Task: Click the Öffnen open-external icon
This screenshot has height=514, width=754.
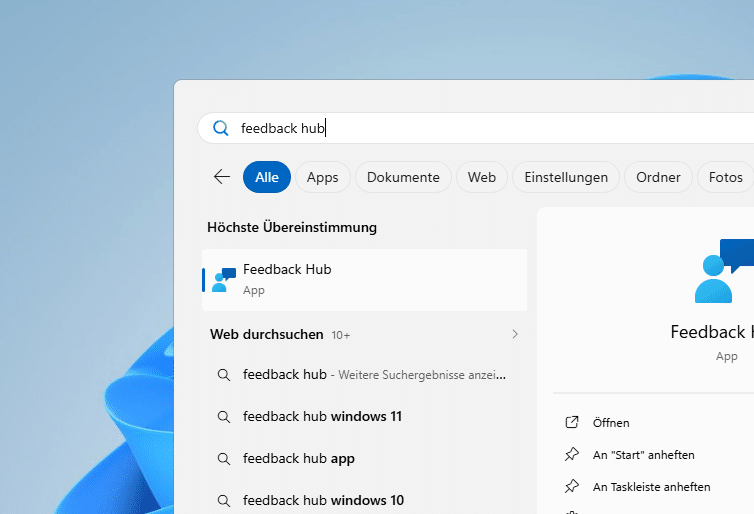Action: (x=572, y=422)
